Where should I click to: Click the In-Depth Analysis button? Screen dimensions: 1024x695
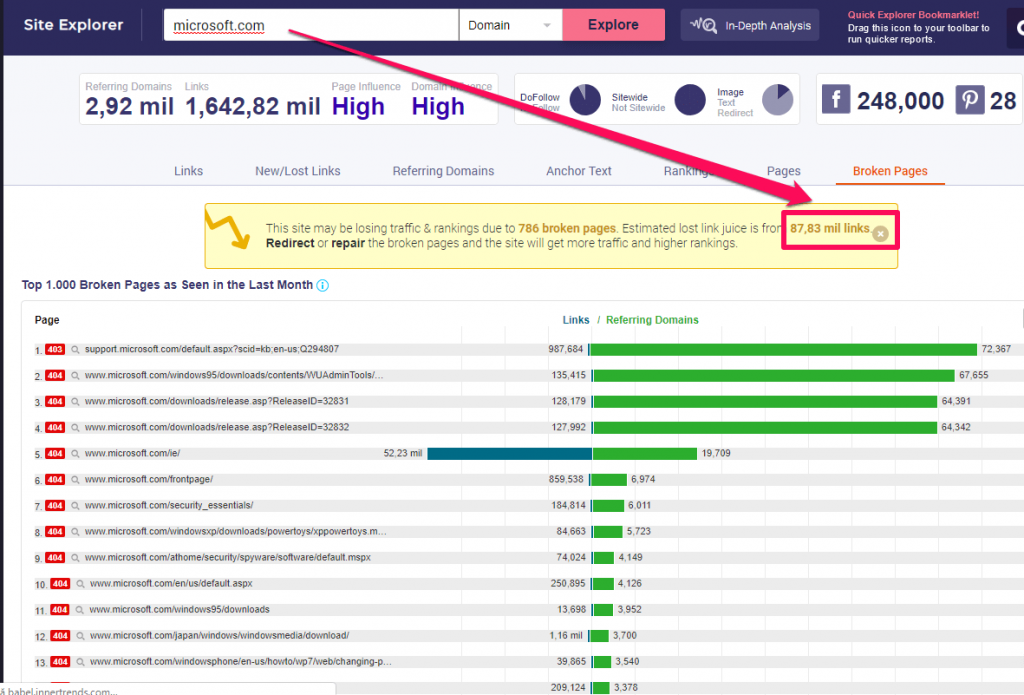pos(750,25)
